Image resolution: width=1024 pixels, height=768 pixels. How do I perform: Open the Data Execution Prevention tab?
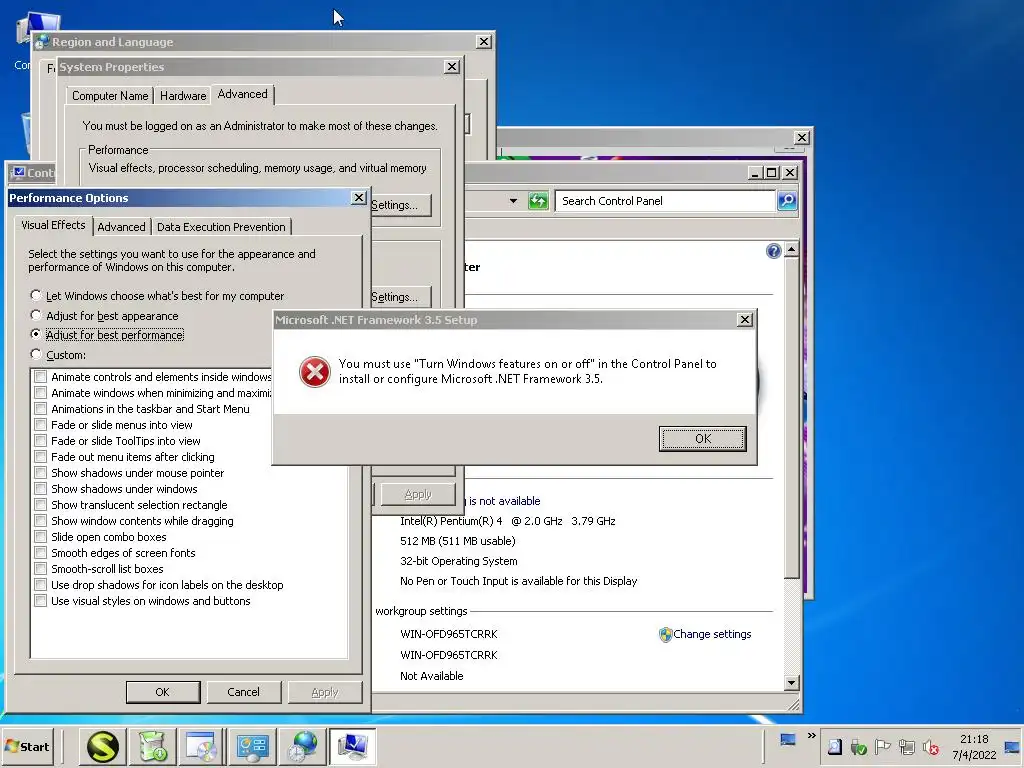coord(221,227)
